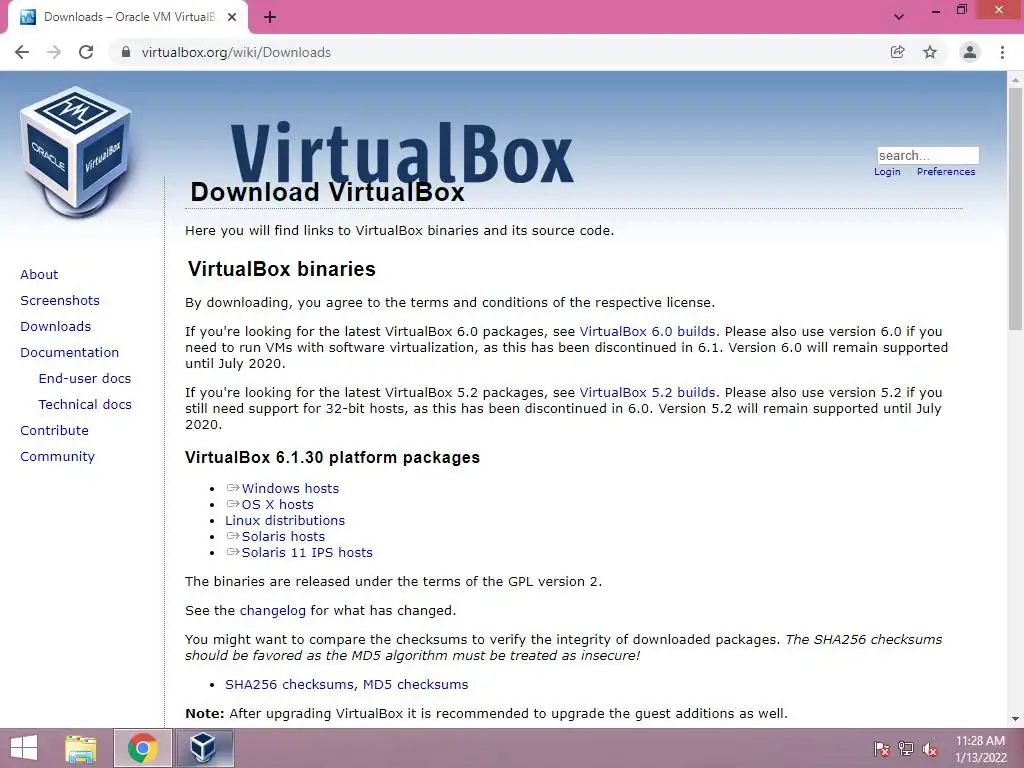Open the Preferences link
The image size is (1024, 768).
click(x=946, y=172)
